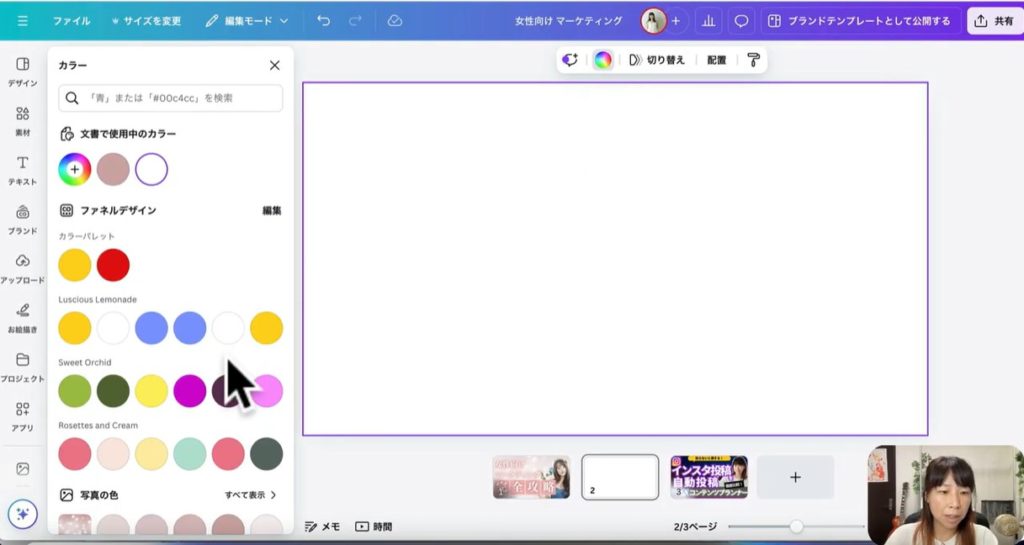Click the cloud save status icon
The height and width of the screenshot is (545, 1024).
(395, 20)
